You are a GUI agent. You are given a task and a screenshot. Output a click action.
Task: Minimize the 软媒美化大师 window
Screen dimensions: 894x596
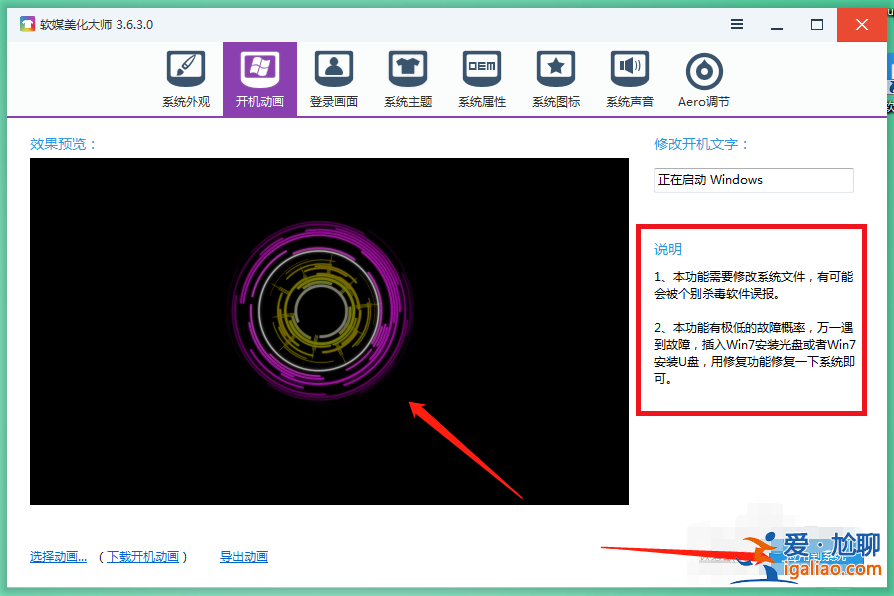[x=777, y=23]
